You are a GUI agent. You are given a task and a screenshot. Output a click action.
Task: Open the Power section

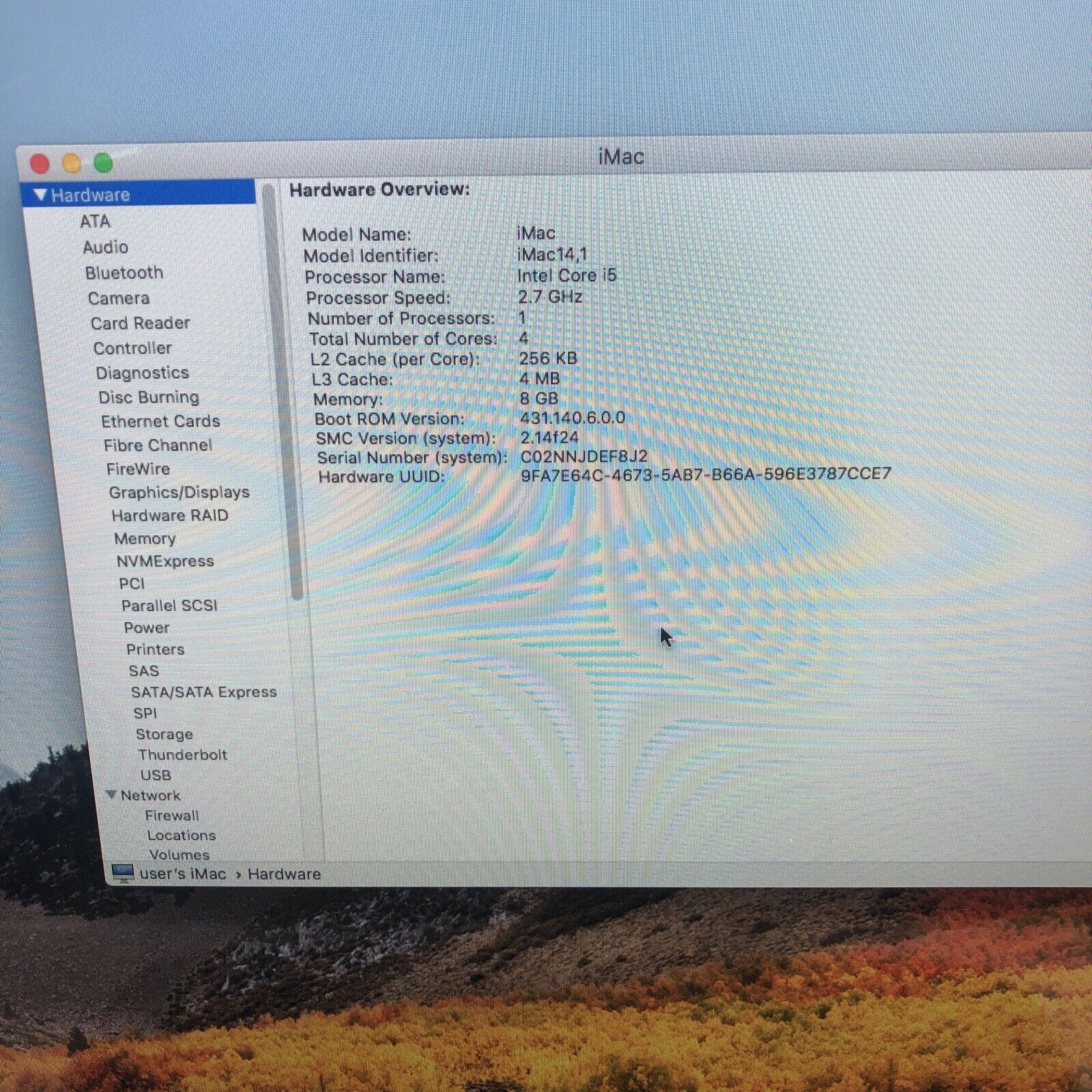[147, 627]
